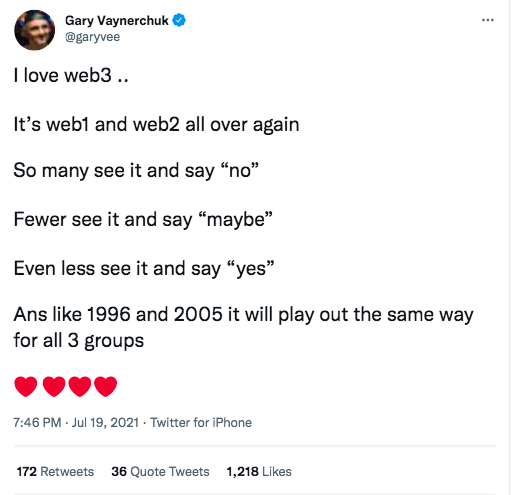Click the blue verified badge icon
Viewport: 513px width, 495px height.
tap(179, 20)
